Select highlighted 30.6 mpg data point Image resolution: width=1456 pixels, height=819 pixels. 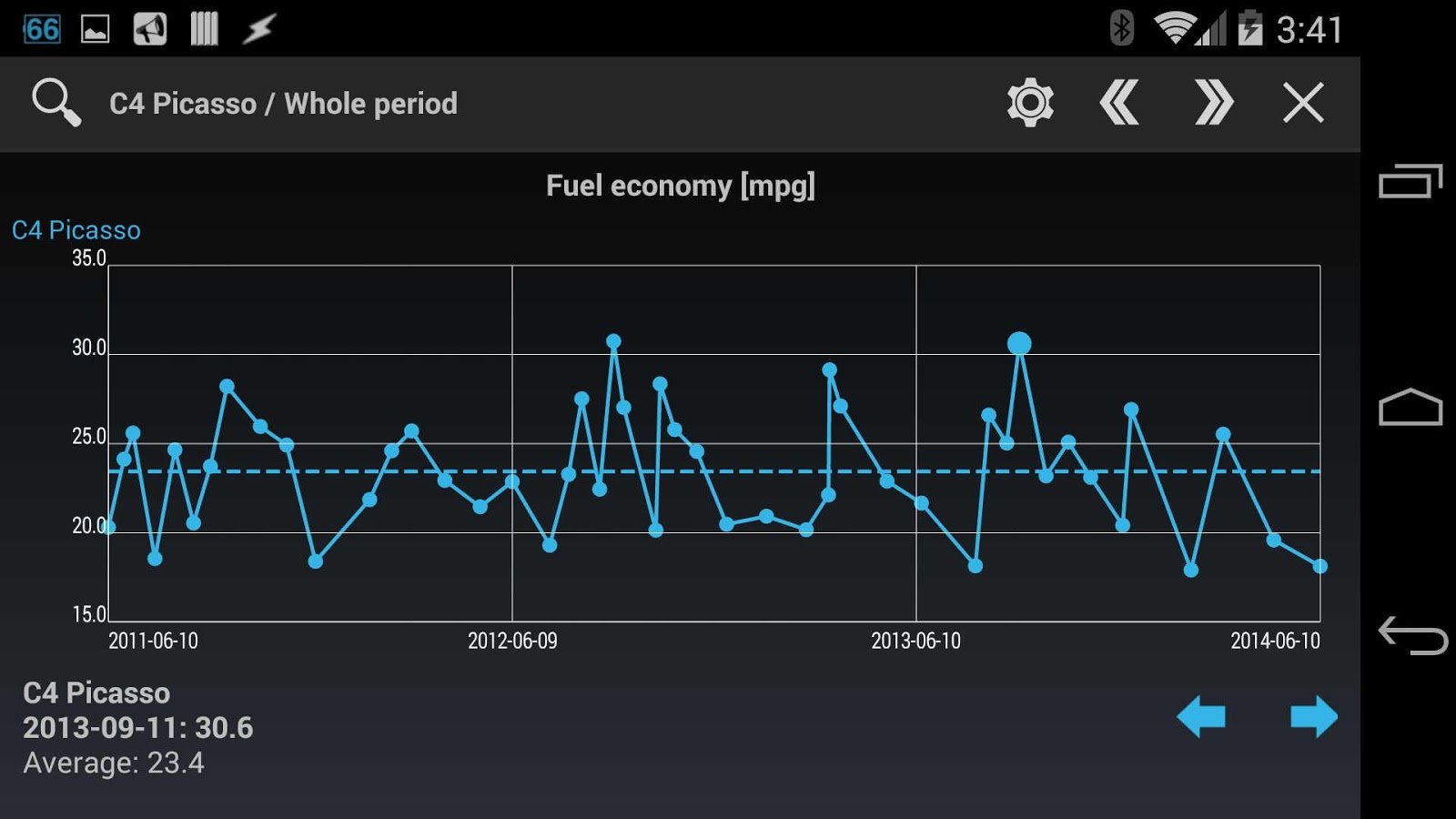(1019, 343)
